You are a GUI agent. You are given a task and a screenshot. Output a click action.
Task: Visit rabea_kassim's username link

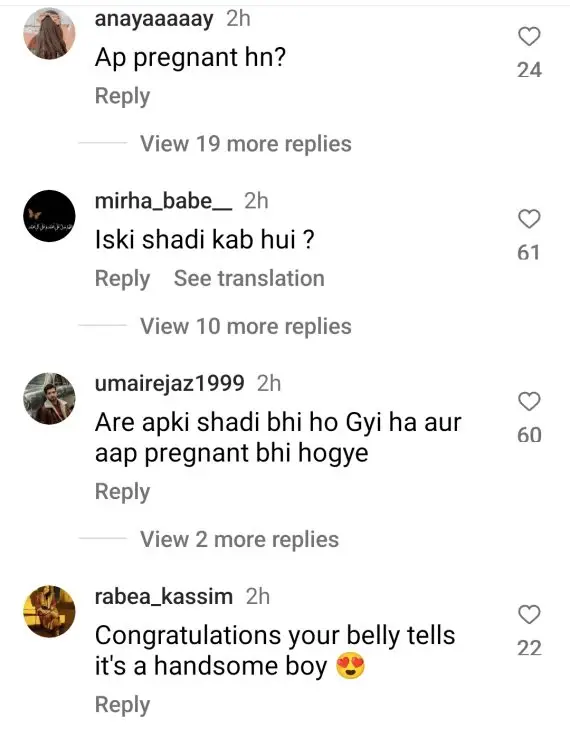[164, 597]
